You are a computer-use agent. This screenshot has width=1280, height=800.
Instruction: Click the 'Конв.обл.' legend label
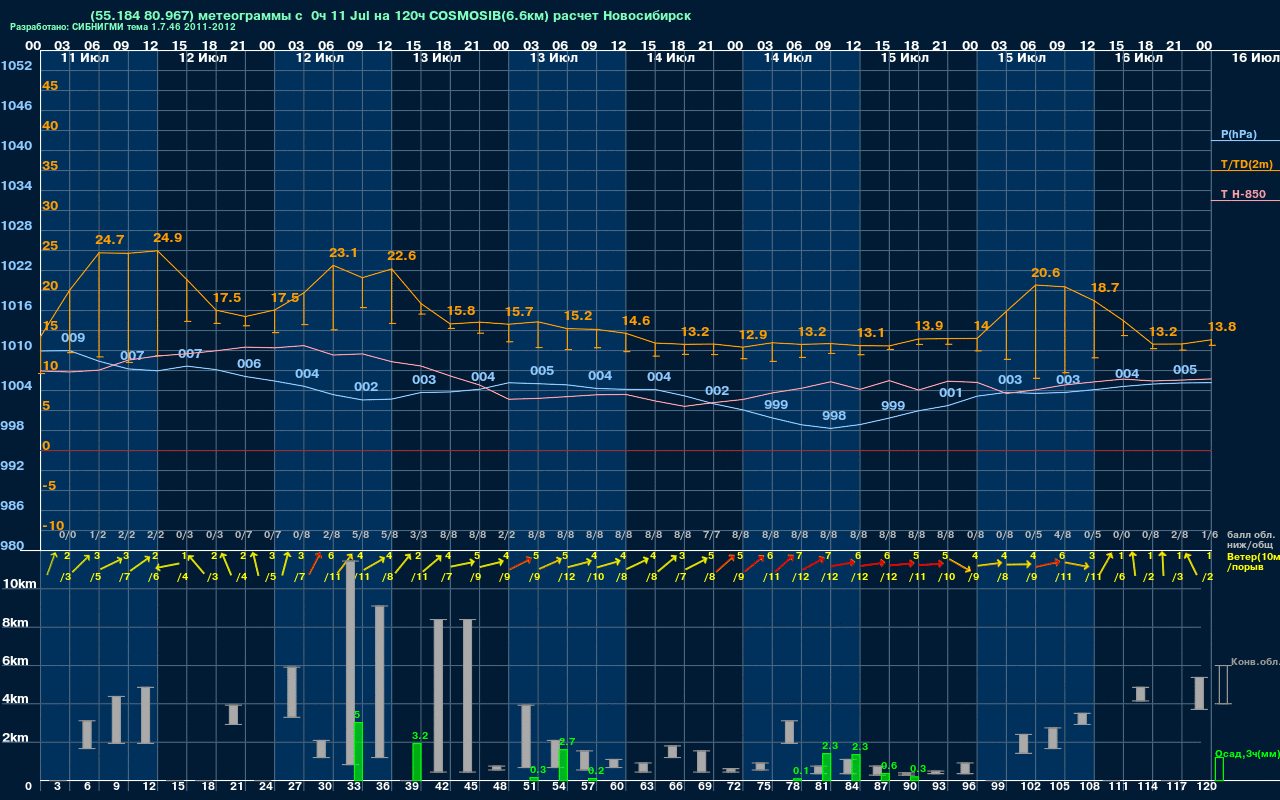click(1254, 662)
